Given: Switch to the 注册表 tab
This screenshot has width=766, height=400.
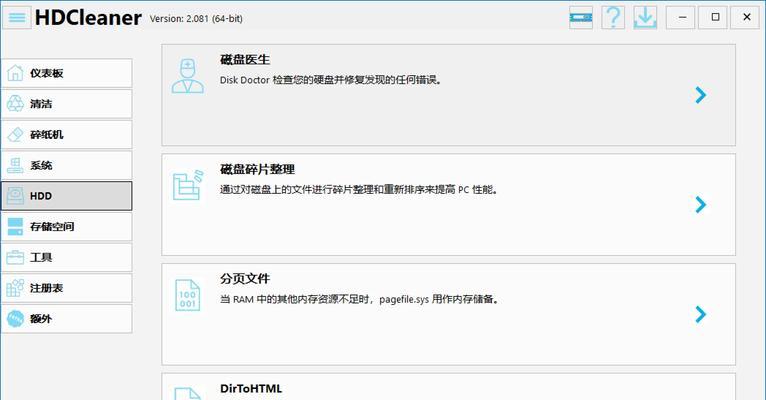Looking at the screenshot, I should coord(66,288).
